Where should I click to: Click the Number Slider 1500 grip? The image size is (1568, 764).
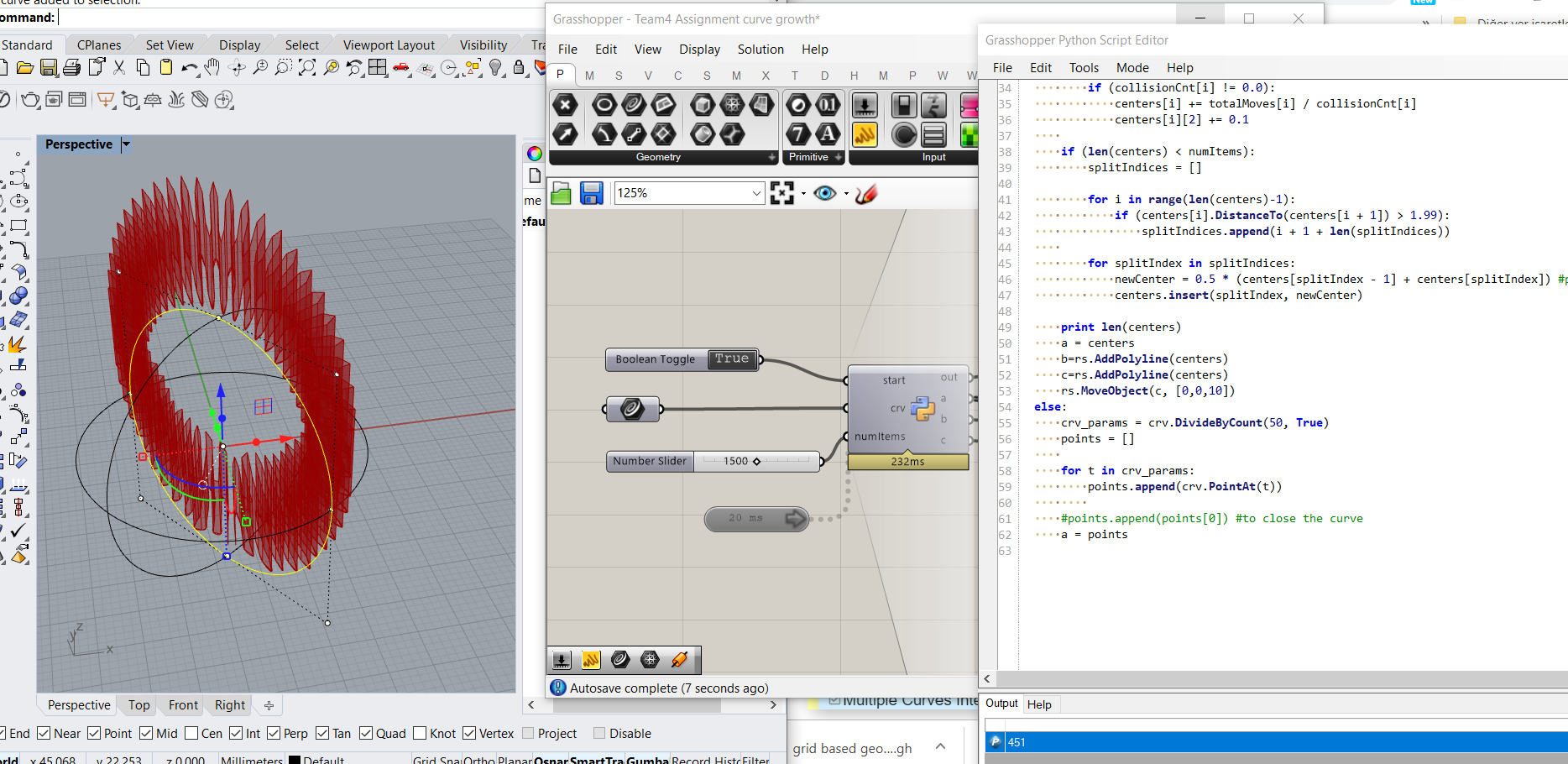pyautogui.click(x=756, y=462)
